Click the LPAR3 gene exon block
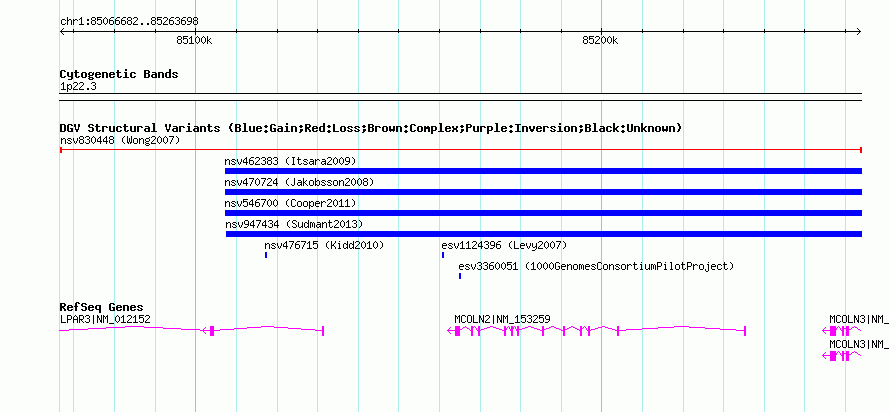 (212, 331)
